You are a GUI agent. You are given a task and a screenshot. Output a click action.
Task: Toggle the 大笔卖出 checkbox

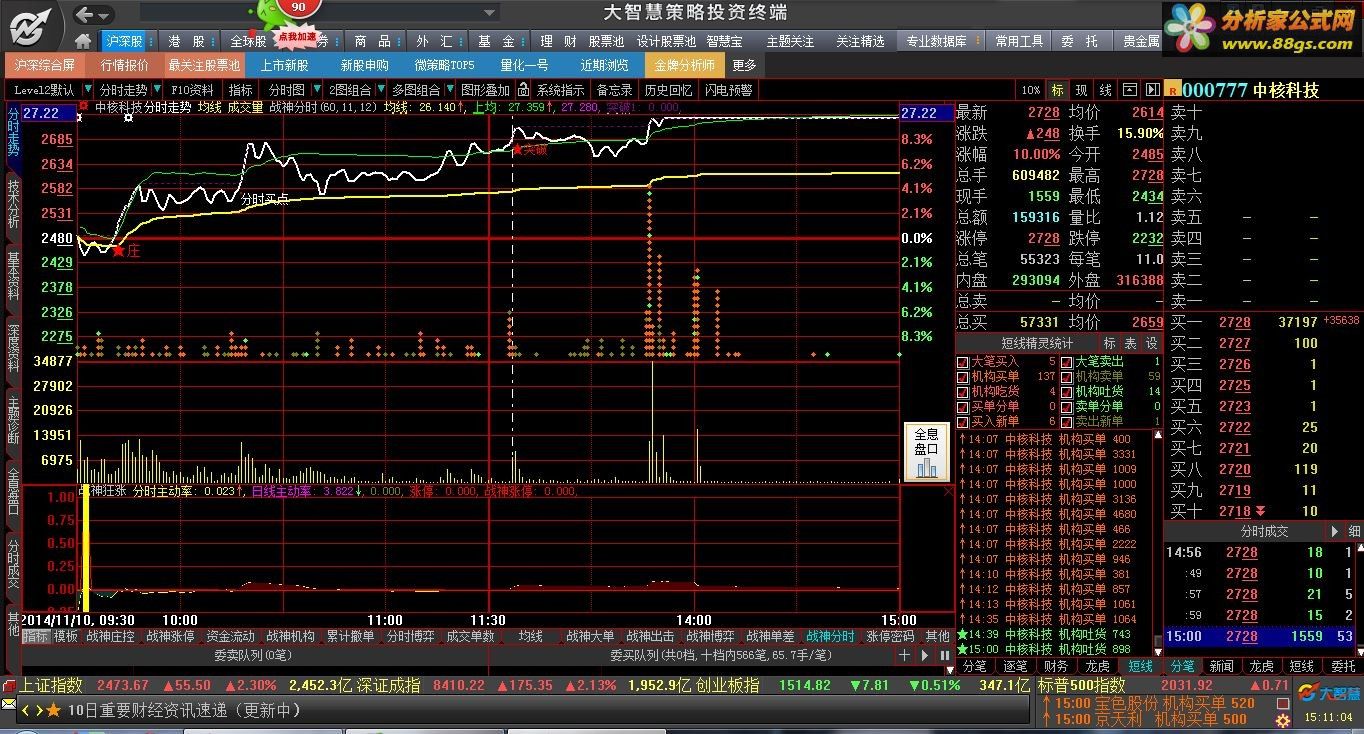pos(1067,362)
